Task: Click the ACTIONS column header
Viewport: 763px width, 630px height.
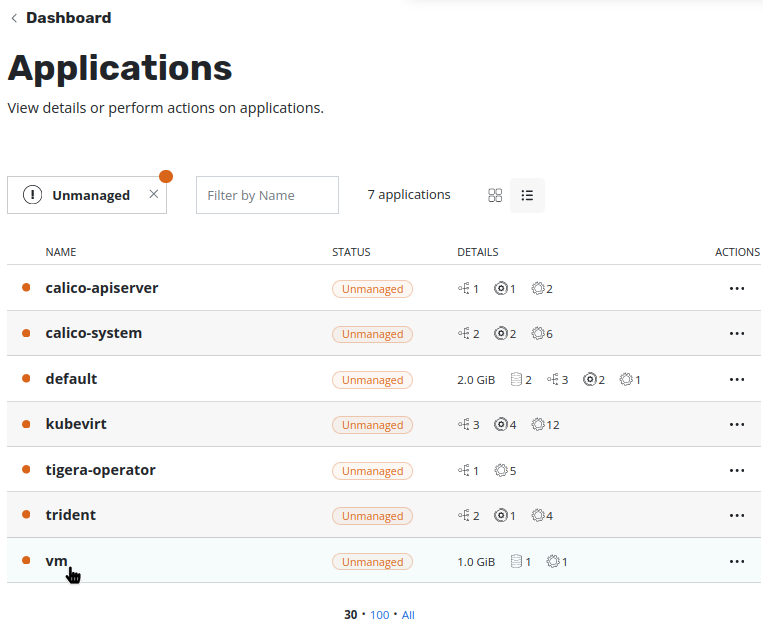Action: (737, 252)
